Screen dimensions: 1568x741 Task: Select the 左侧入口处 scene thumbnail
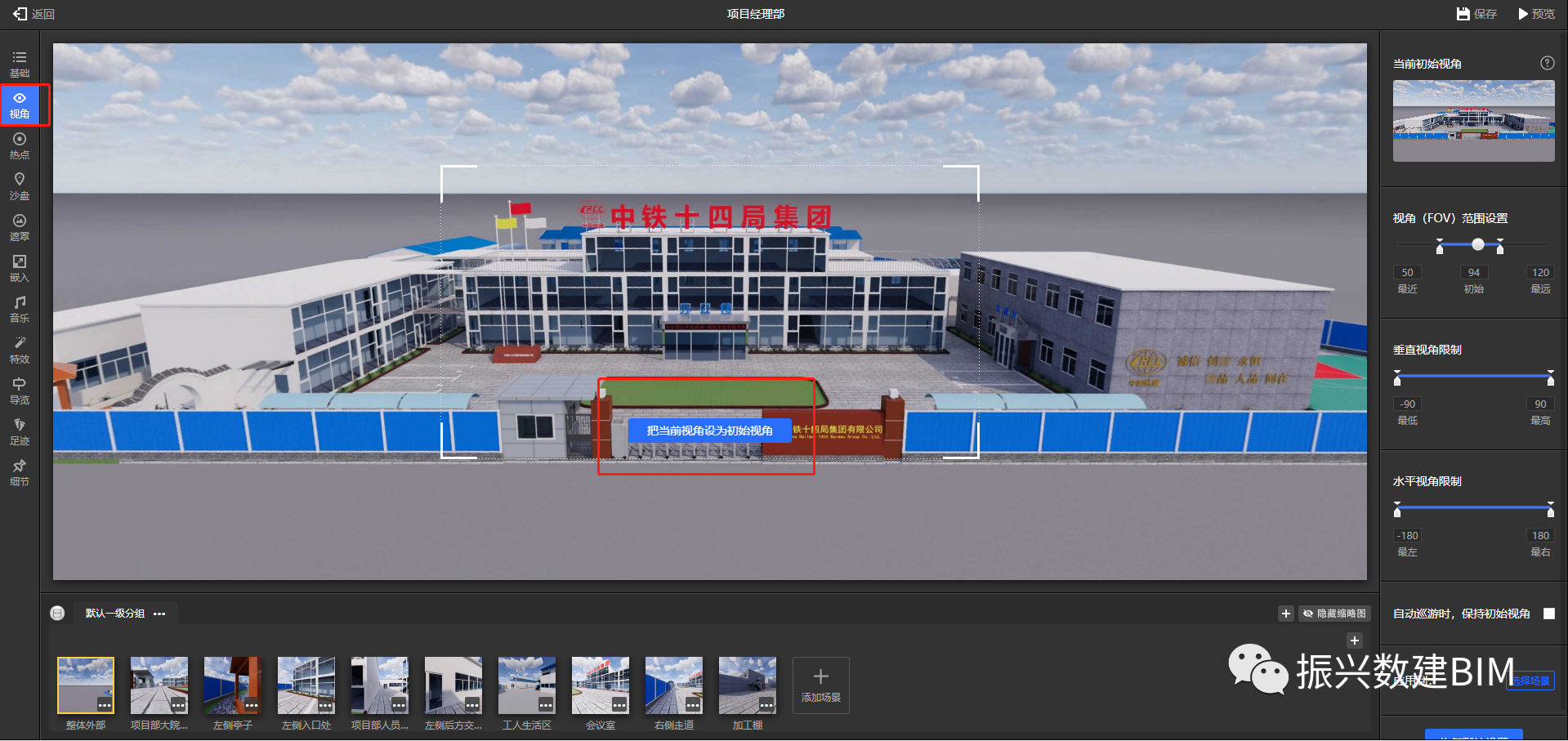point(306,685)
